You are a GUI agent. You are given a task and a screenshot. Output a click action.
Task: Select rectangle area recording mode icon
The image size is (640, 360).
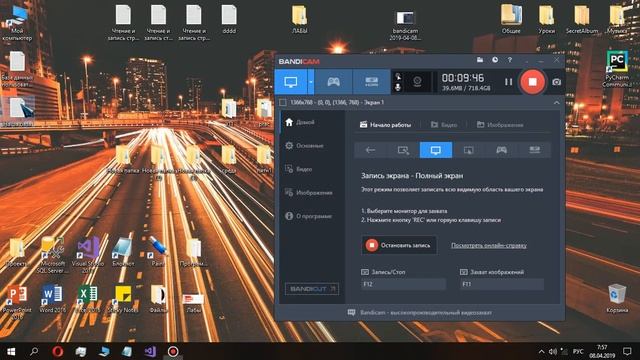pos(403,150)
